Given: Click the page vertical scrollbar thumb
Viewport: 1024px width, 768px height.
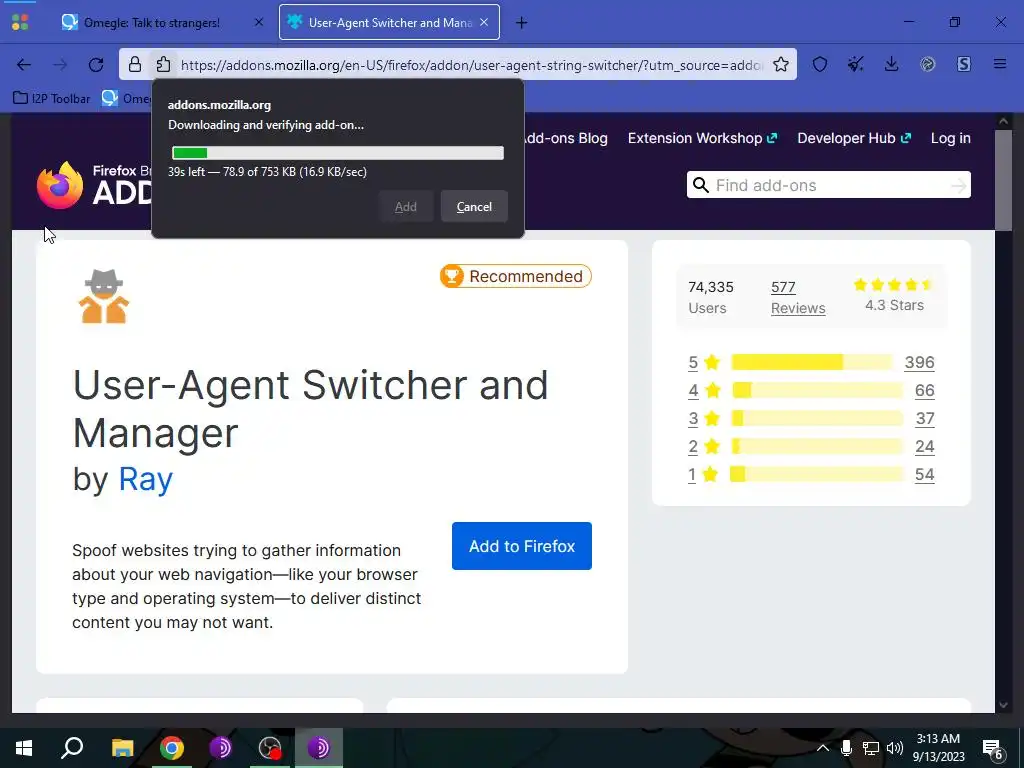Looking at the screenshot, I should 1003,180.
